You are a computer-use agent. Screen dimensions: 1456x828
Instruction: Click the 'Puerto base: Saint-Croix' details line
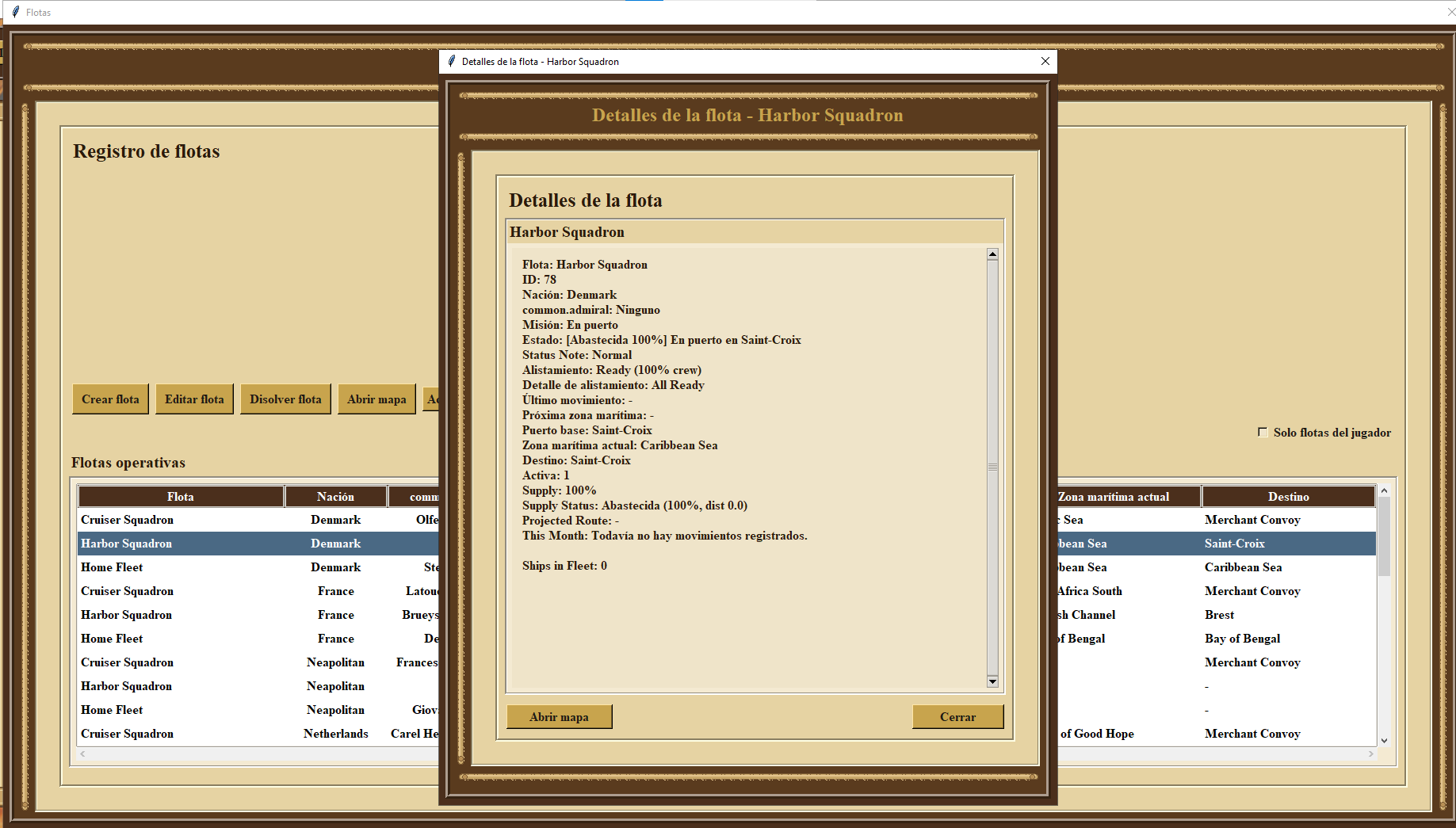[x=587, y=430]
